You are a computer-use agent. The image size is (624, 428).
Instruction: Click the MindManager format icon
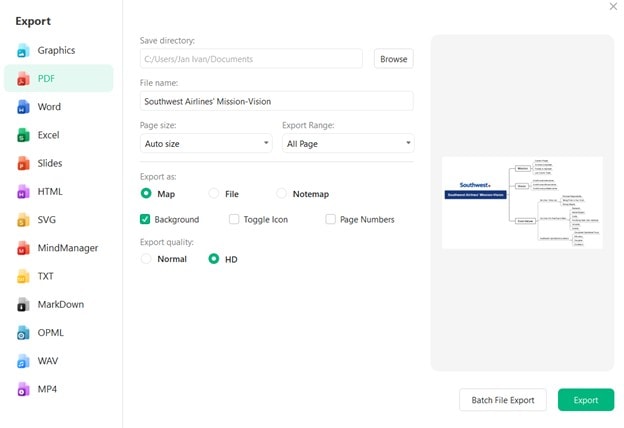click(23, 248)
